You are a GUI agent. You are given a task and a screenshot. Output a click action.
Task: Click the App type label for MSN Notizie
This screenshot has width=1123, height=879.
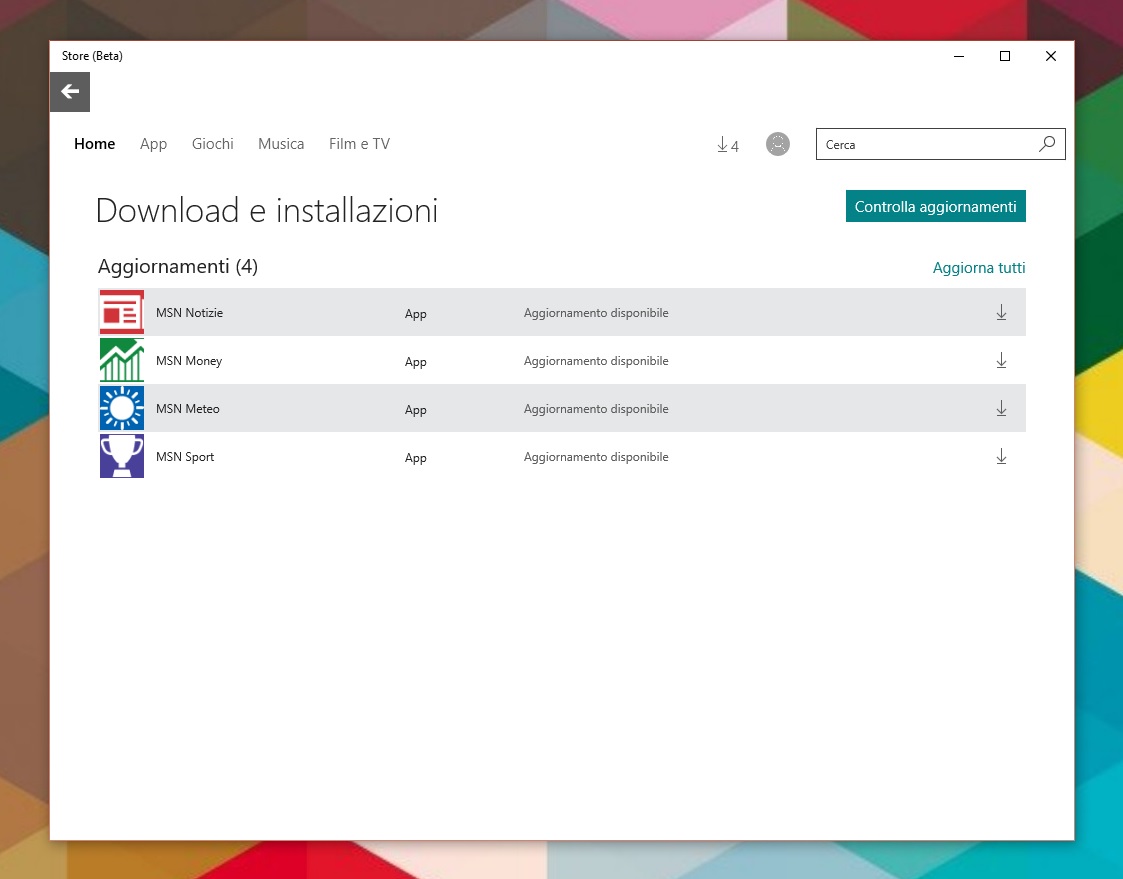click(x=415, y=314)
